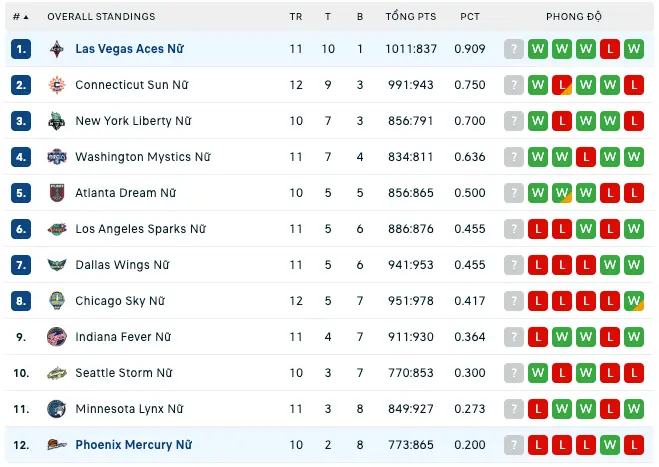Click gray question mark for Las Vegas Aces
Viewport: 659px width, 467px height.
pyautogui.click(x=514, y=49)
